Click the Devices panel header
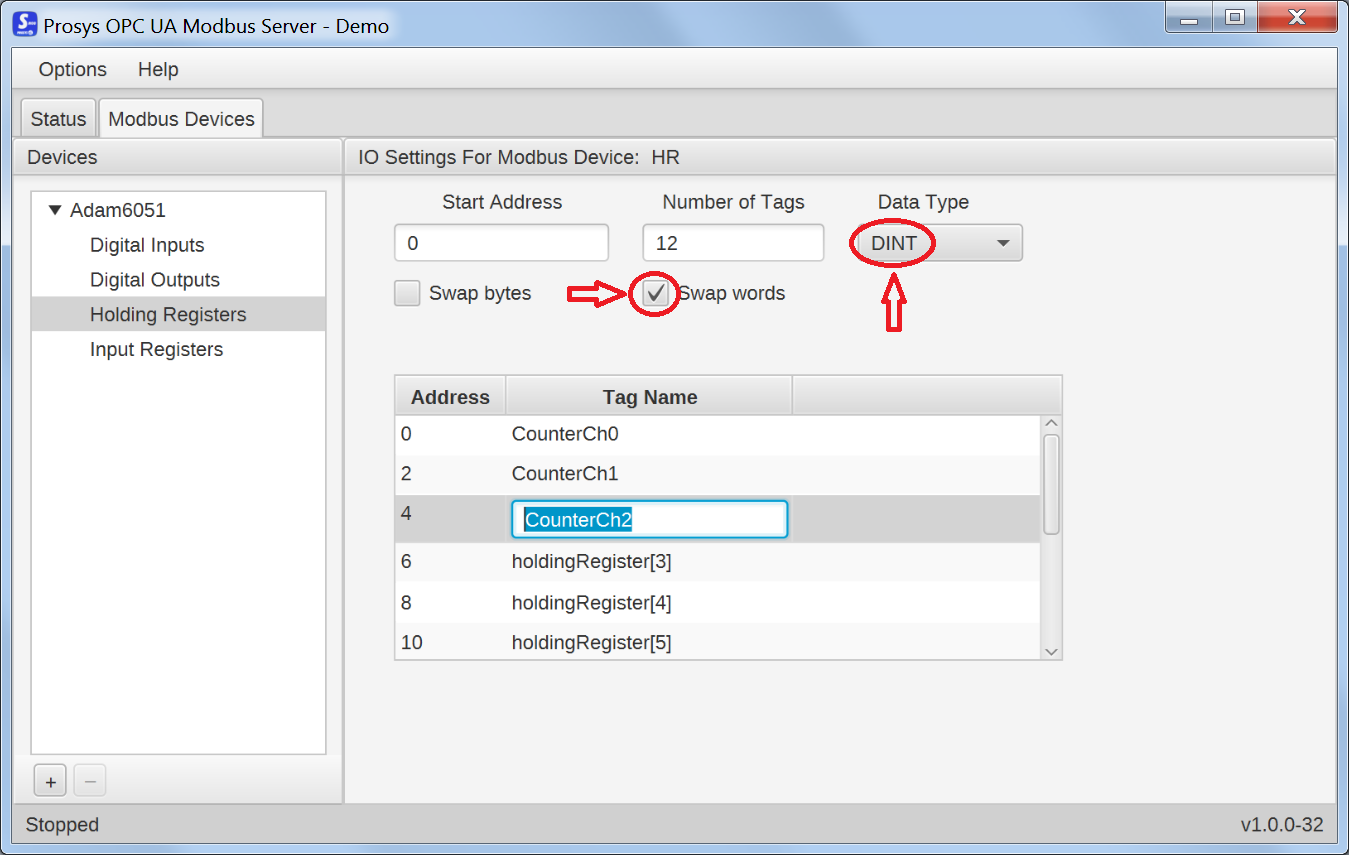 pos(176,157)
